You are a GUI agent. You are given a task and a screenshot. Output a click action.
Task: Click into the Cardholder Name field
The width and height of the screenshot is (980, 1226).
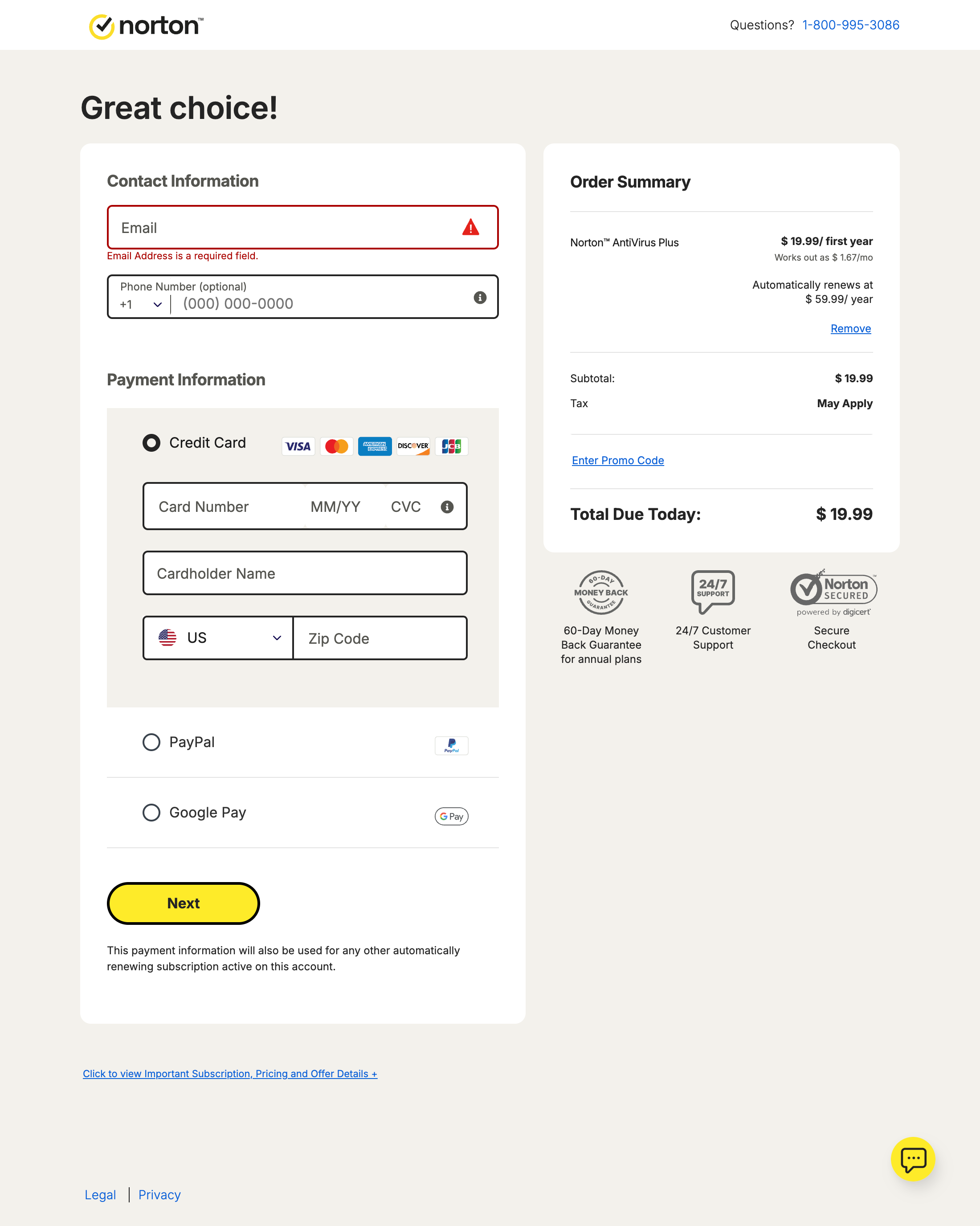(x=305, y=573)
